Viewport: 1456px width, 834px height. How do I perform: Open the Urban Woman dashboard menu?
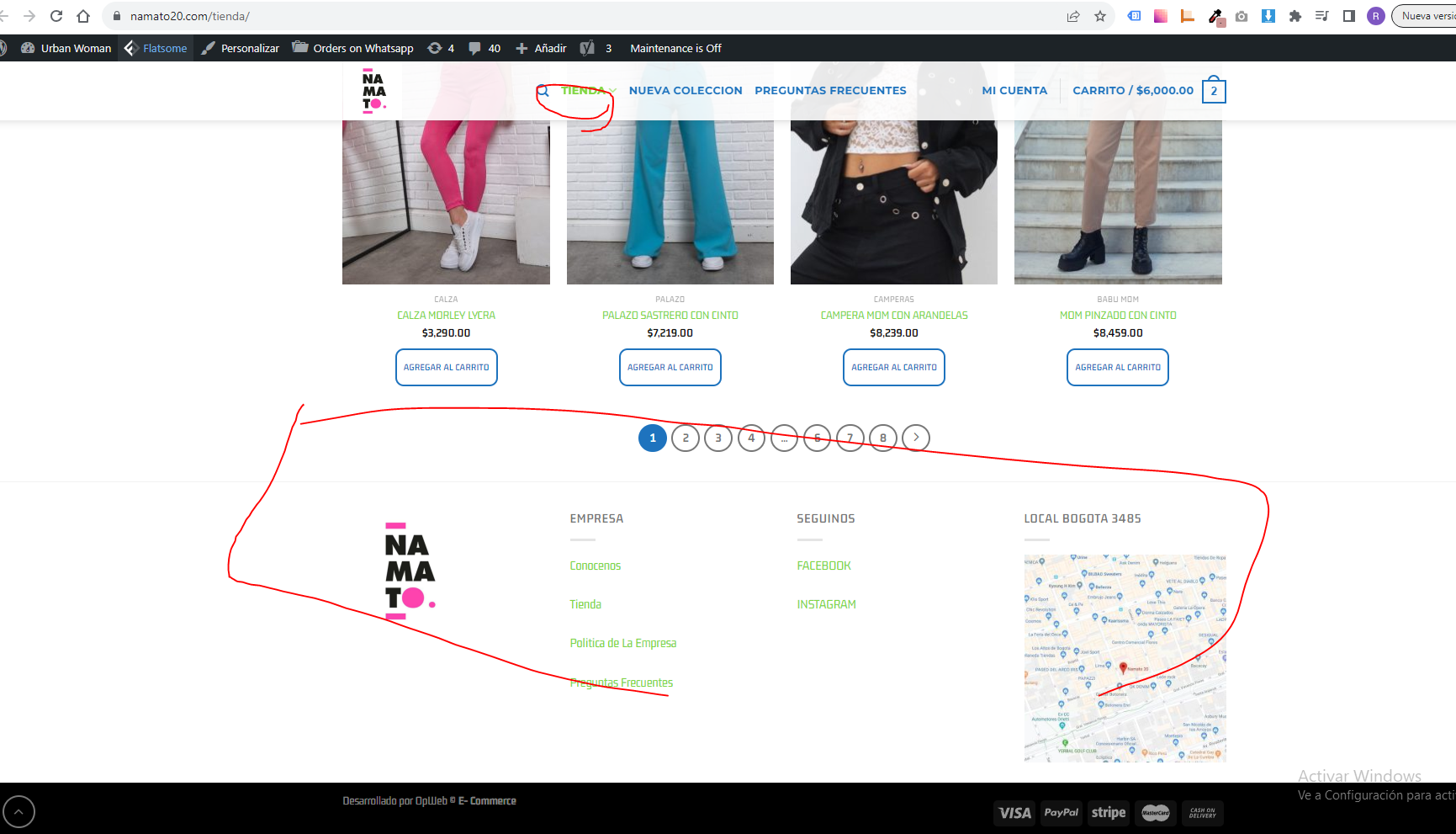pyautogui.click(x=66, y=48)
